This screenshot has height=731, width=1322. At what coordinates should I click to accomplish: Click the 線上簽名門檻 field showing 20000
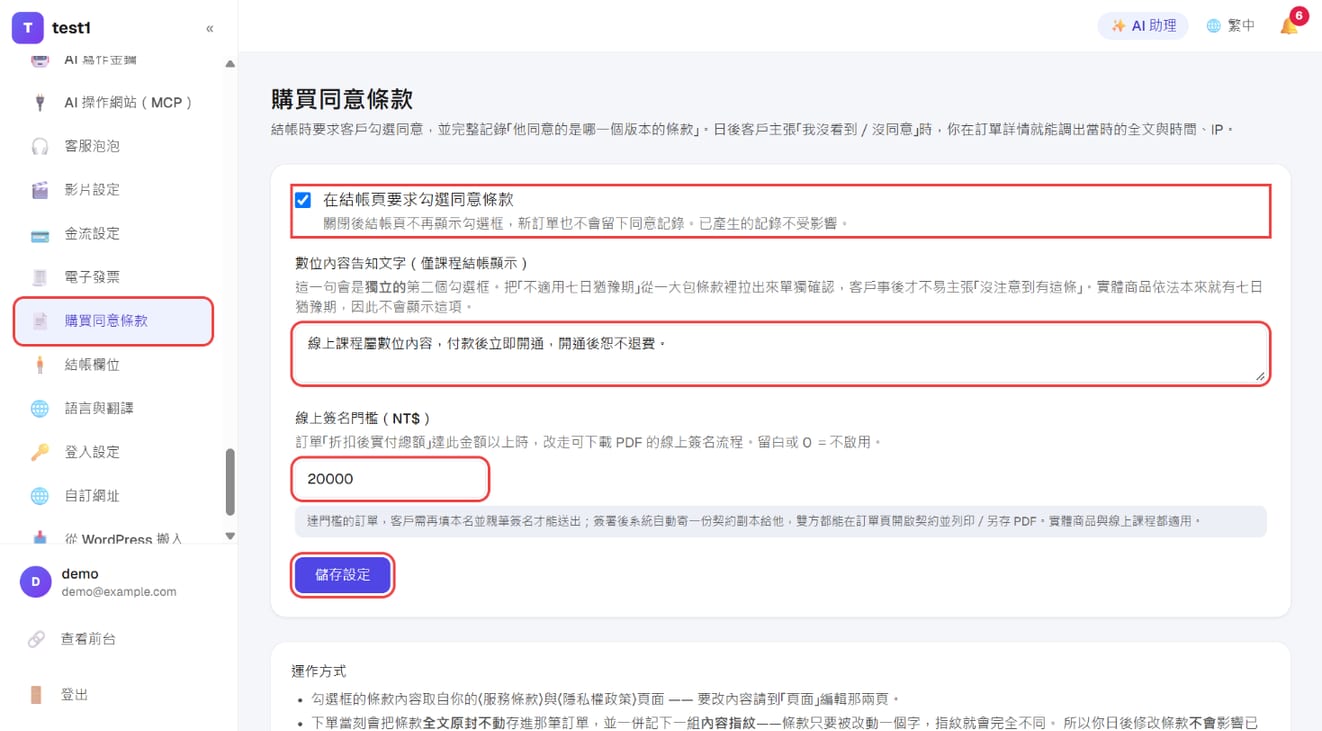tap(391, 479)
